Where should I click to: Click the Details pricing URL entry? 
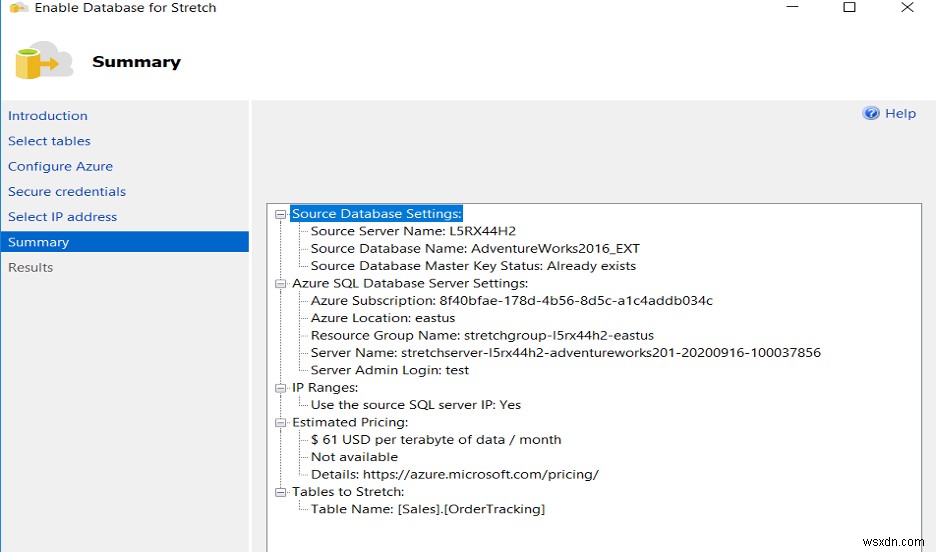pyautogui.click(x=454, y=475)
